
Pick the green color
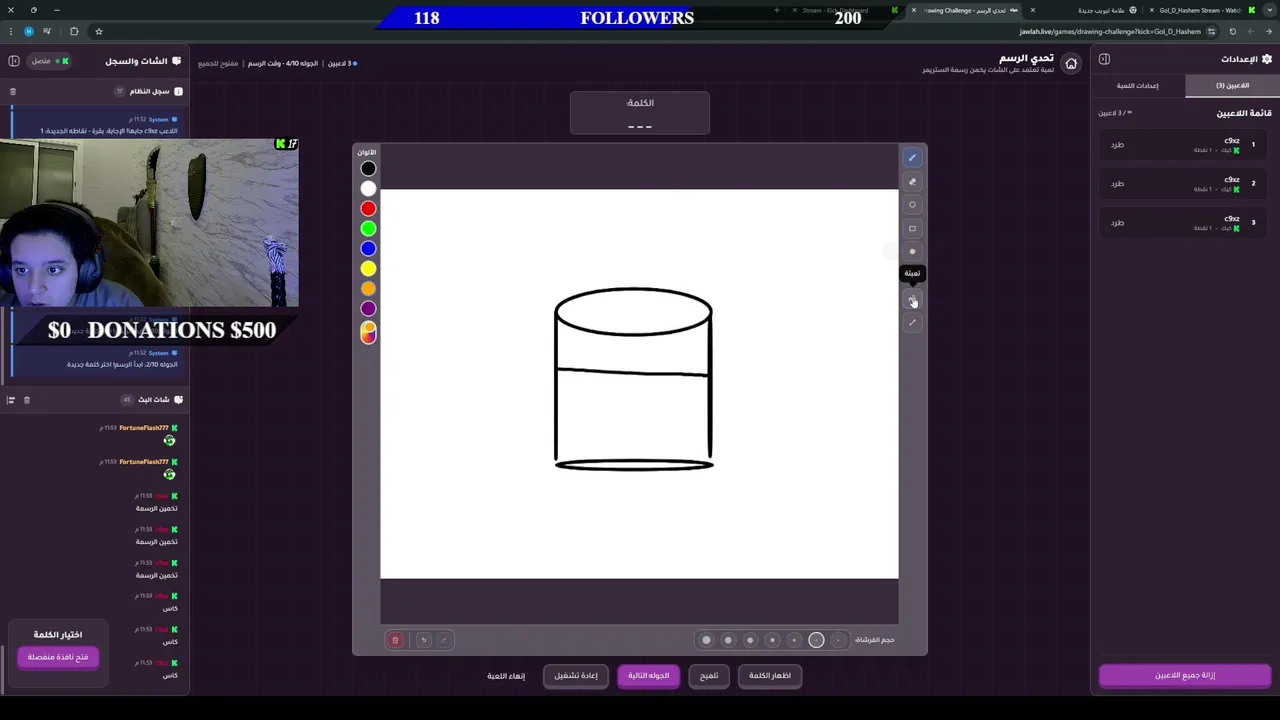click(x=368, y=229)
